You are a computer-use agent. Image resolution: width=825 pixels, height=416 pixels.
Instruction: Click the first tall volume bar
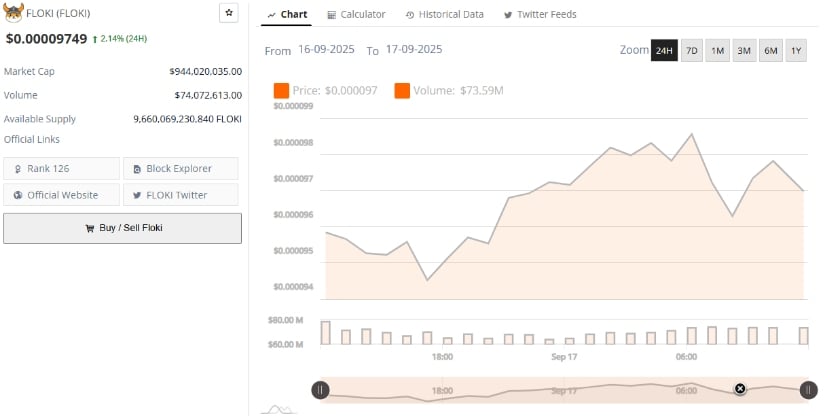point(326,332)
